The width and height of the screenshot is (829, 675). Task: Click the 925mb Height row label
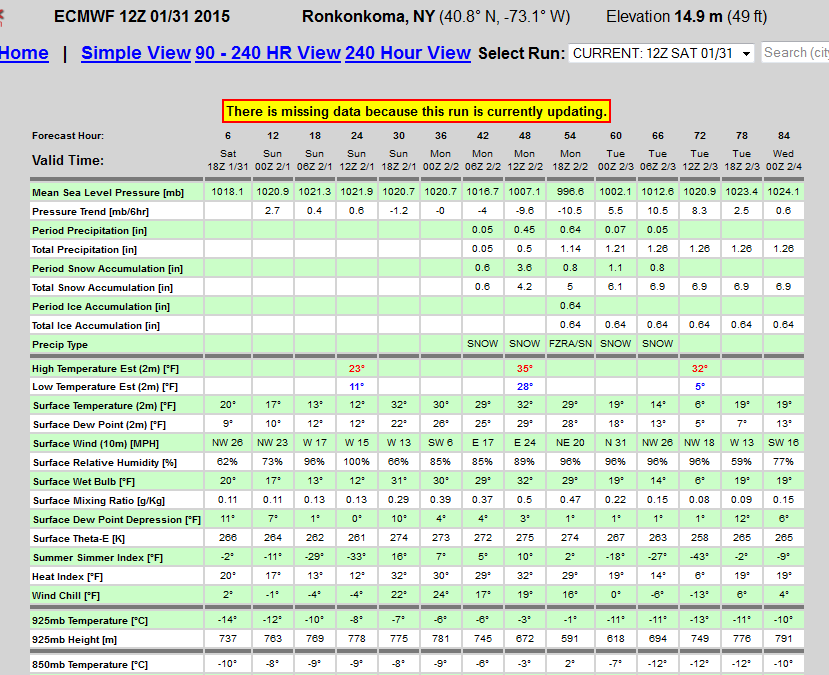point(74,640)
